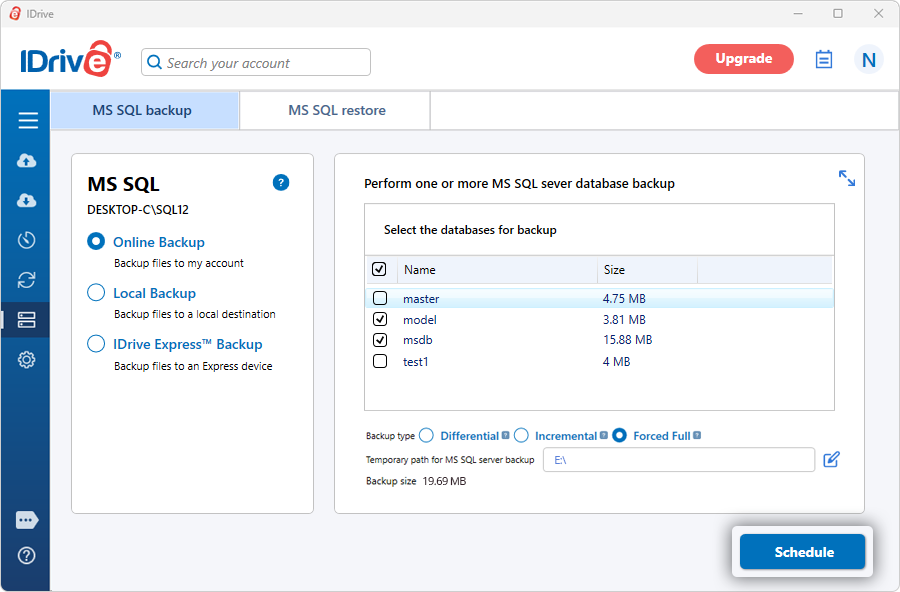
Task: Select the model database name
Action: point(420,320)
